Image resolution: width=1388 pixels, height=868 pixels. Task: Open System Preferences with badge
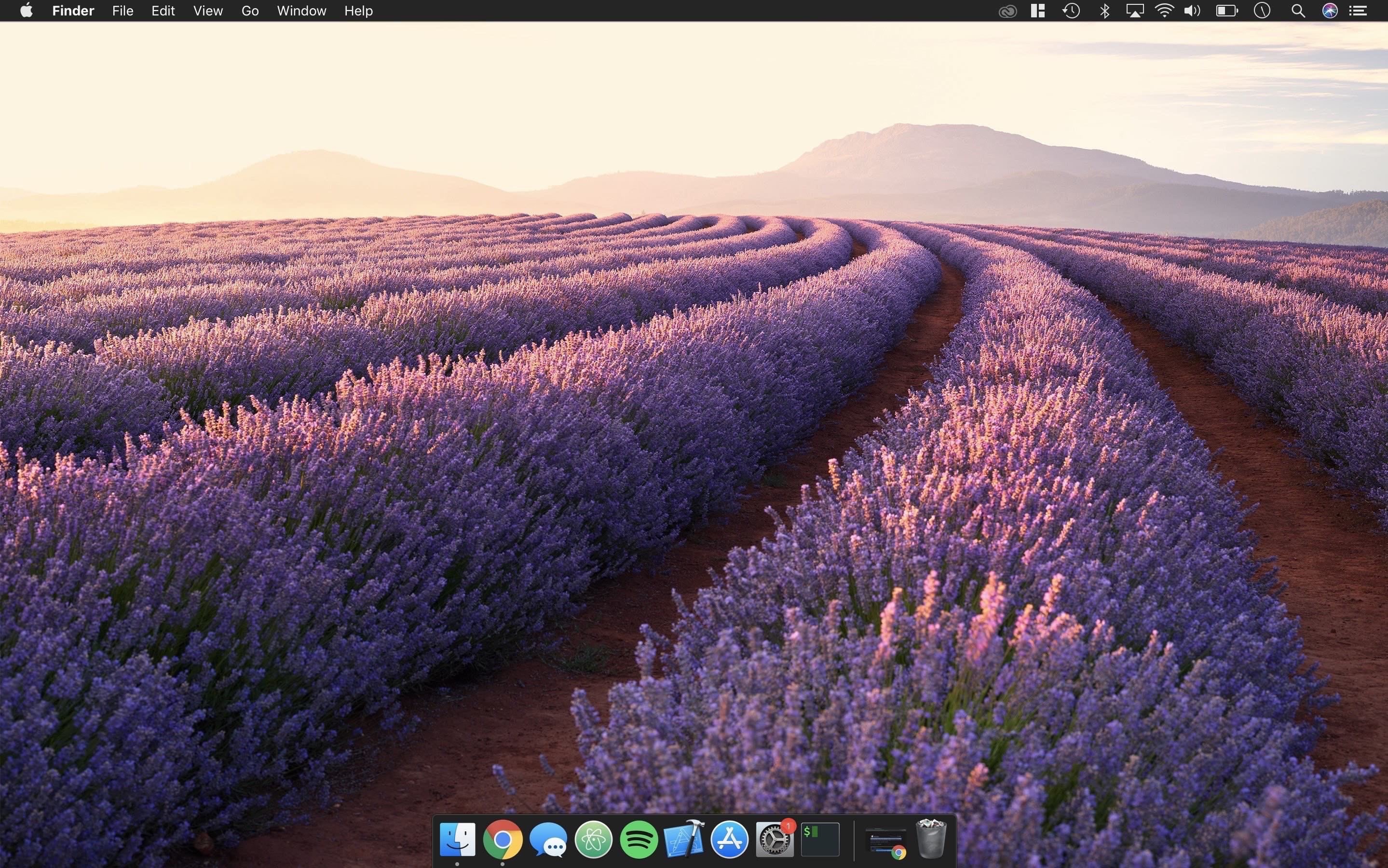[775, 839]
